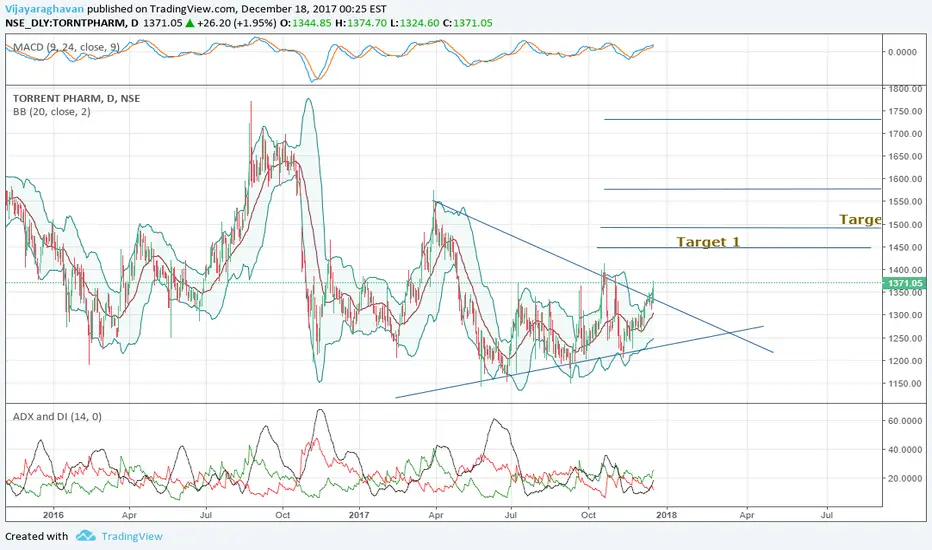The image size is (932, 550).
Task: Click the 1600.00 price axis label
Action: pyautogui.click(x=905, y=179)
